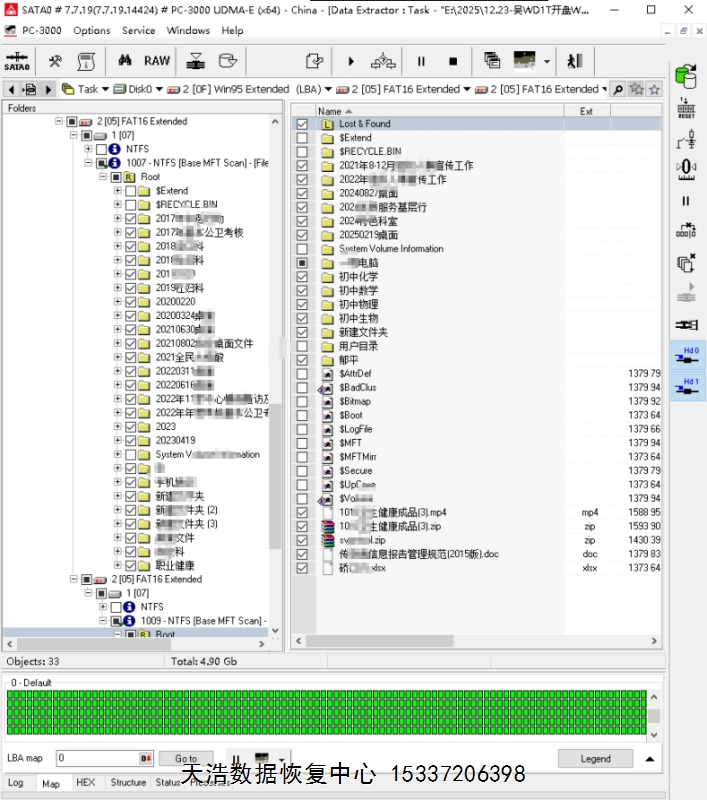Screen dimensions: 707x800
Task: Toggle the Lost & Found checkbox
Action: [x=302, y=124]
